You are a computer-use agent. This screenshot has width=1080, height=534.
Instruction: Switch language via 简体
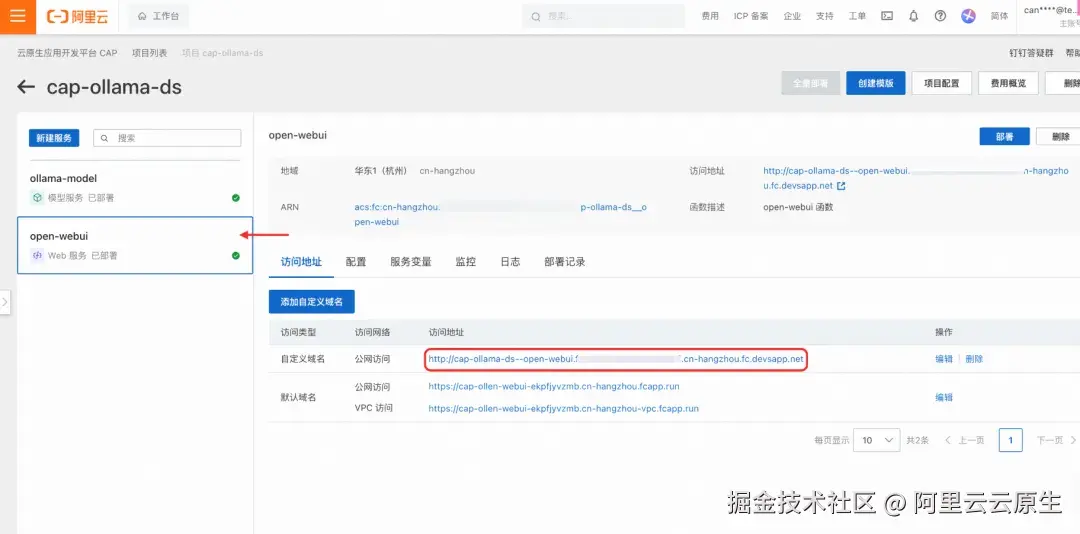pos(999,17)
